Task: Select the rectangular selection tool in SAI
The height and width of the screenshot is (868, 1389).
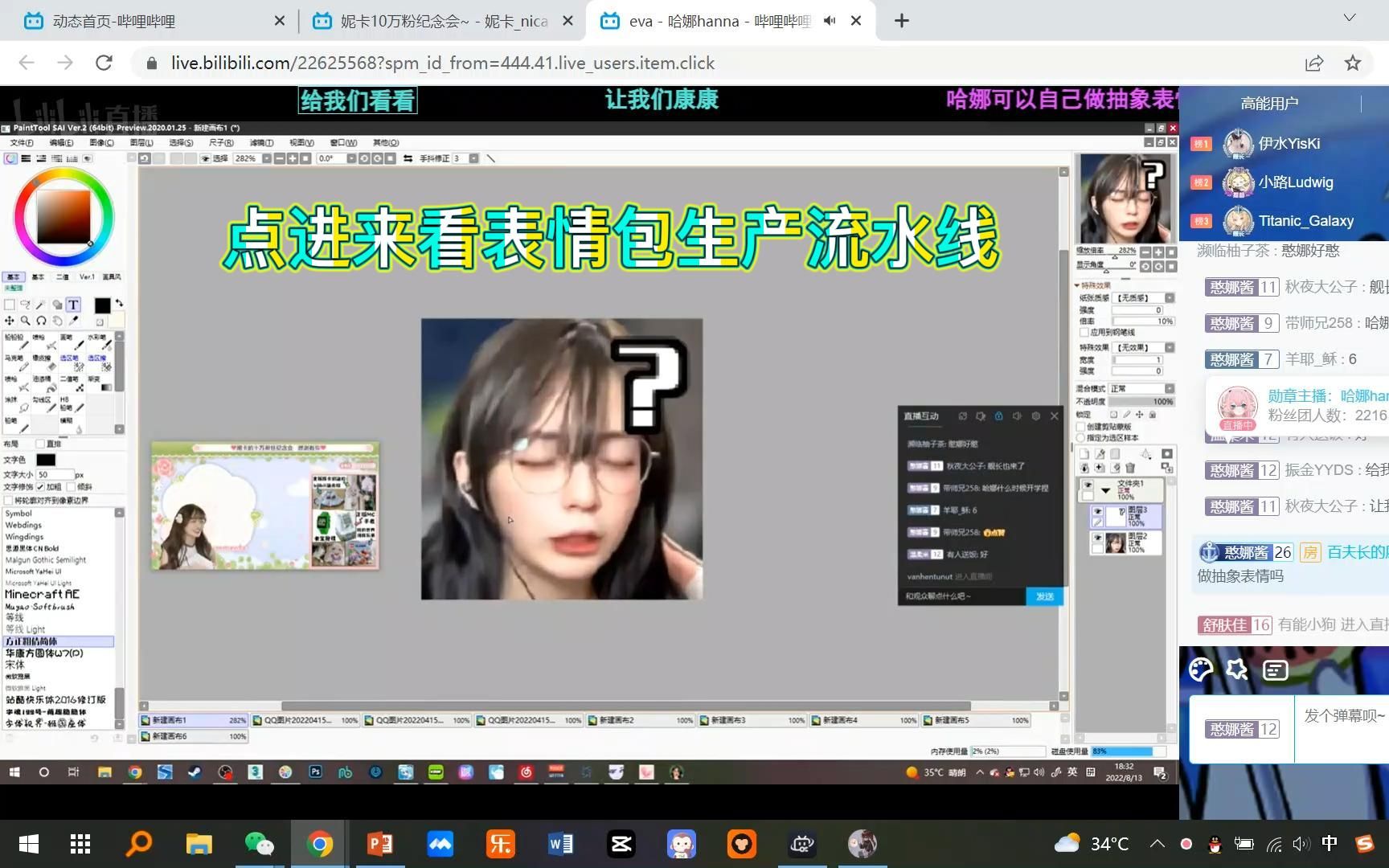Action: [x=10, y=305]
